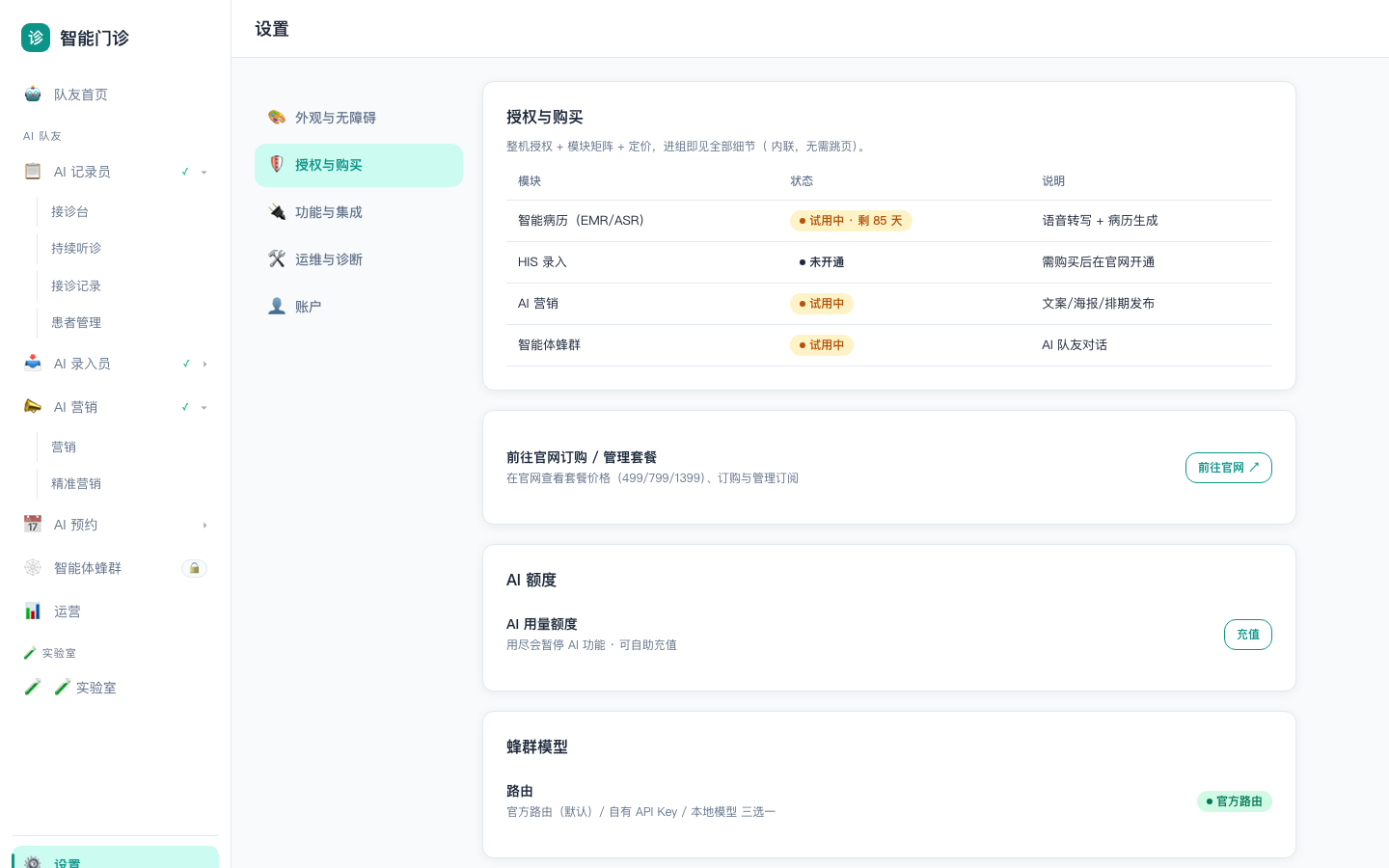The width and height of the screenshot is (1389, 868).
Task: Click the AI 录入员 inbox tray icon
Action: click(33, 363)
